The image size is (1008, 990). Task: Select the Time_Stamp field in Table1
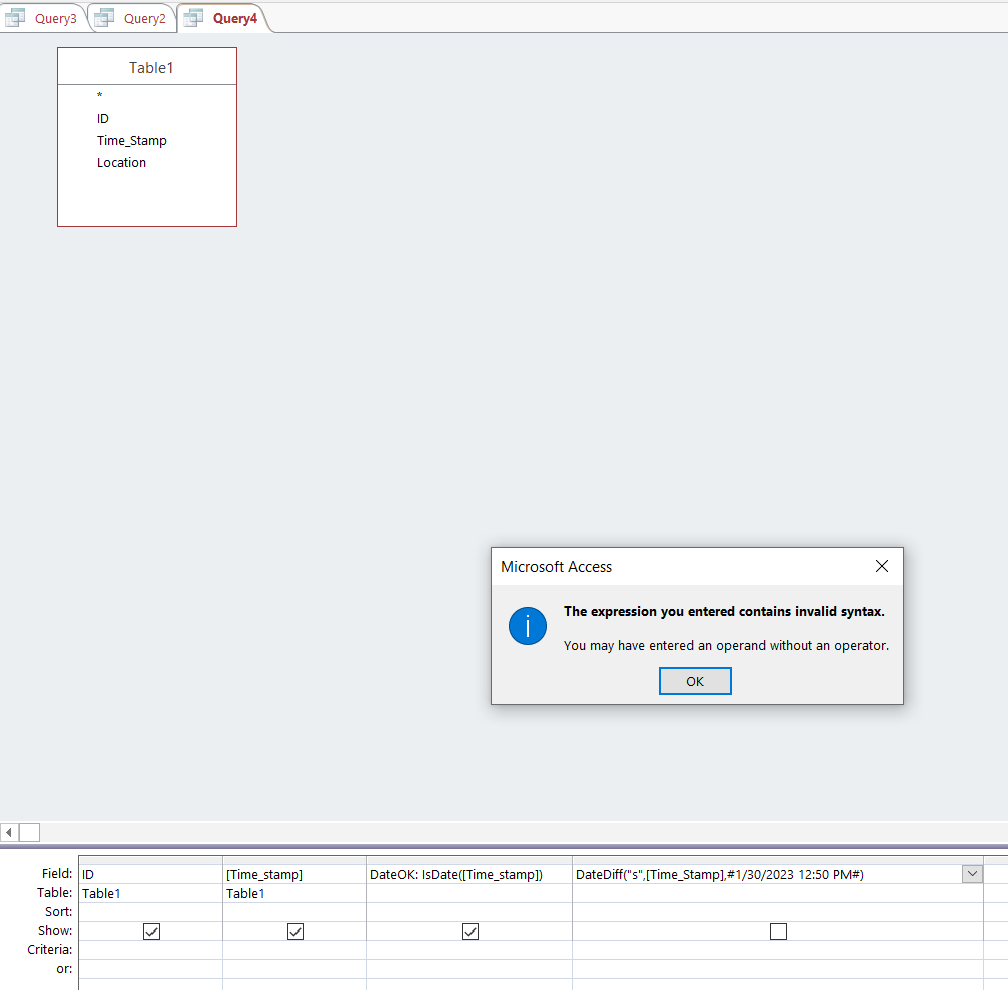(x=132, y=140)
